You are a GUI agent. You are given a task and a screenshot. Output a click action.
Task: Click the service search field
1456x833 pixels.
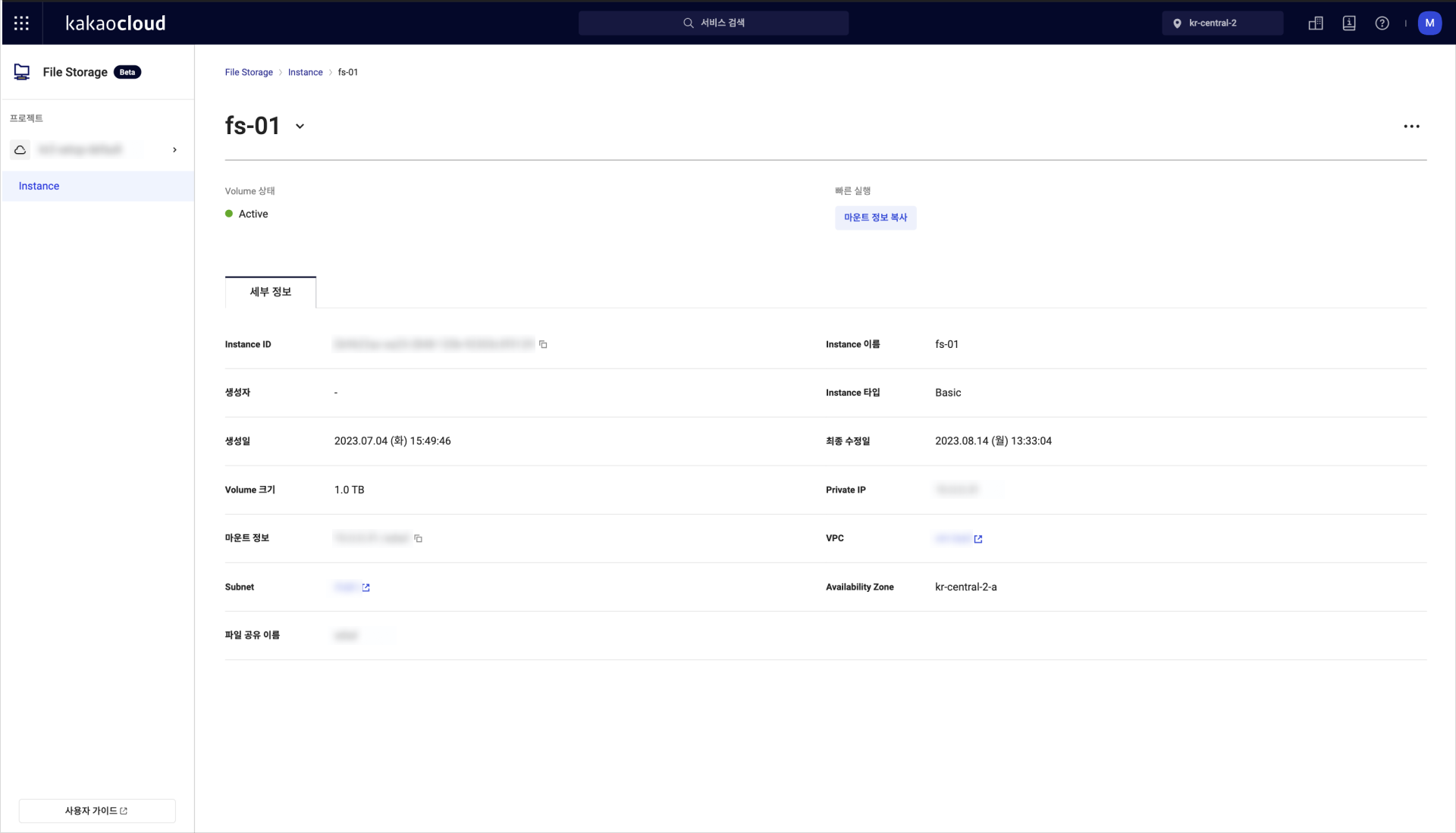[x=713, y=23]
